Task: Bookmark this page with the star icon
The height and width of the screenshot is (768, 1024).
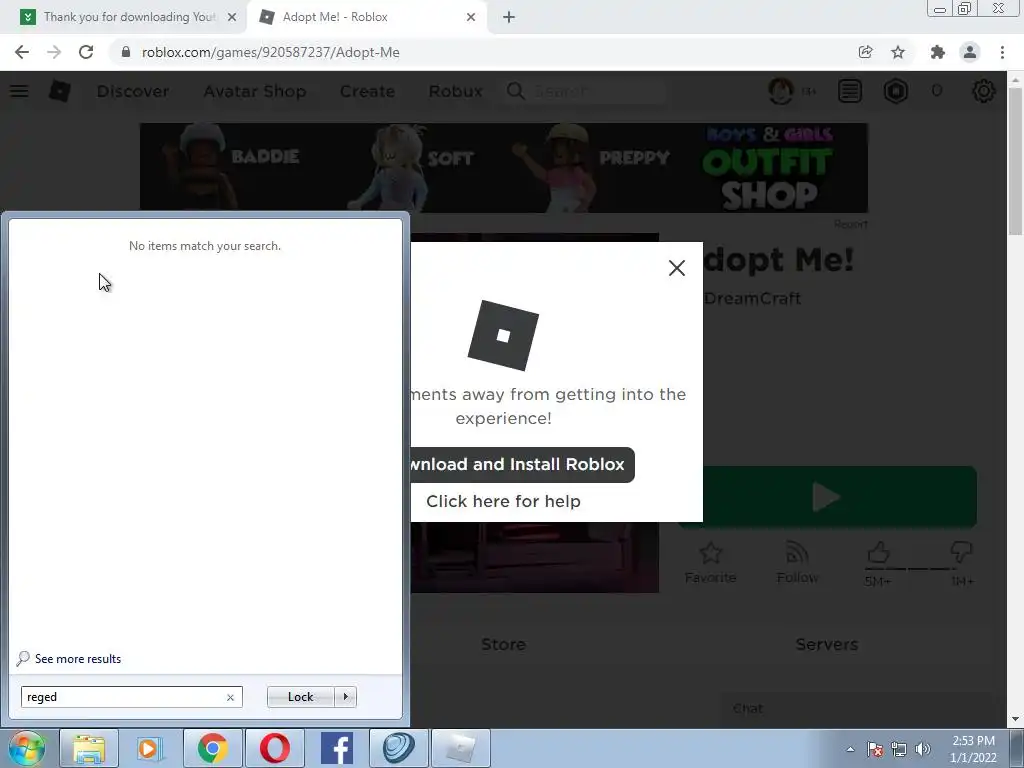Action: pyautogui.click(x=898, y=52)
